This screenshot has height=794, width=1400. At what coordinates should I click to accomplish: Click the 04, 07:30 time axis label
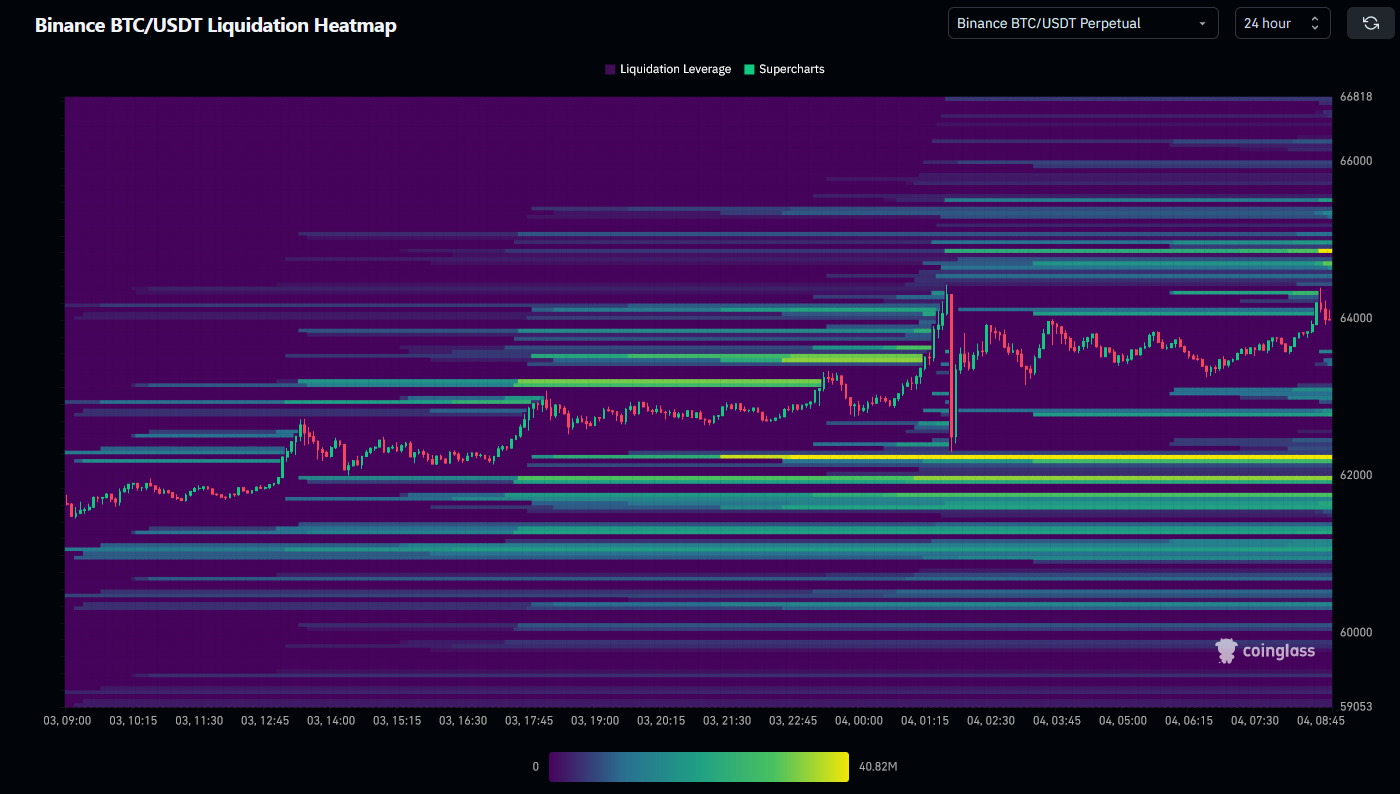point(1255,720)
